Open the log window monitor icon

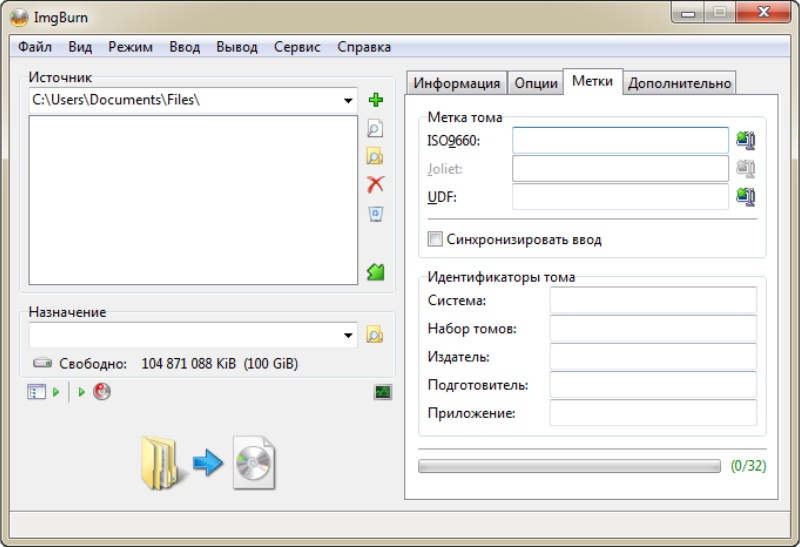[383, 392]
